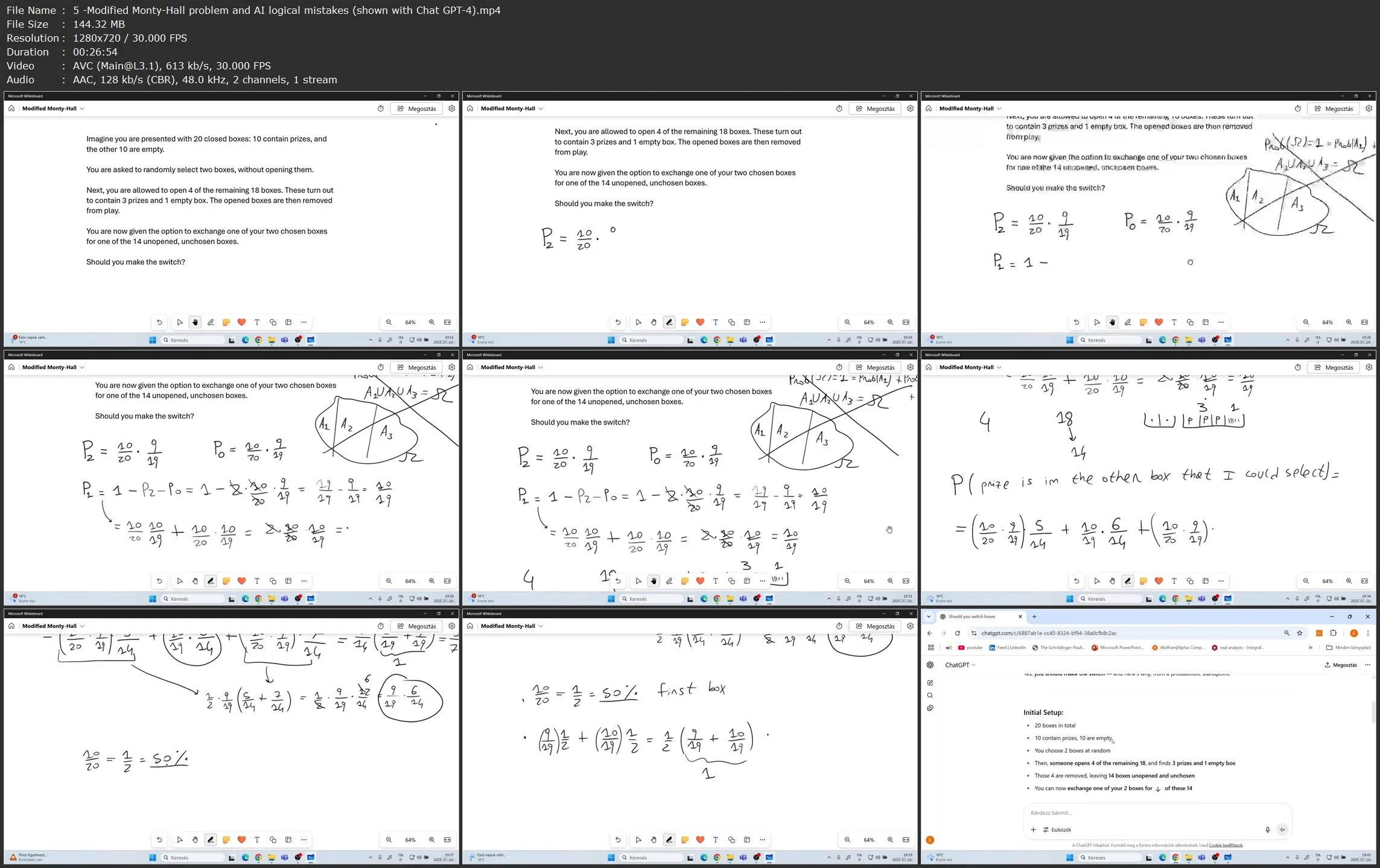
Task: Click 64% zoom level in problem-text-only whiteboard frame
Action: 410,322
